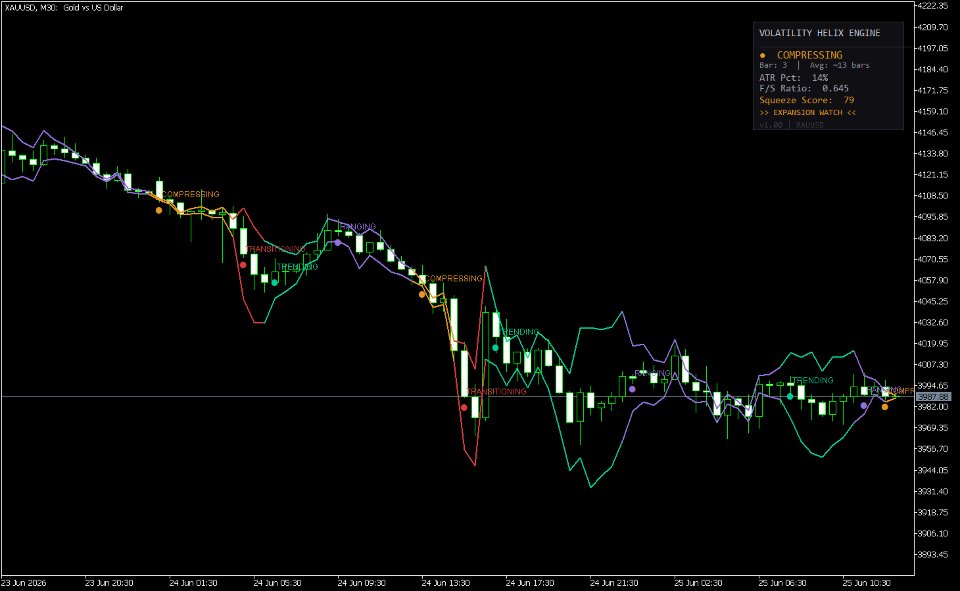Viewport: 960px width, 591px height.
Task: Click the '>> EXPANSION WATCH <<' alert text
Action: pos(808,113)
